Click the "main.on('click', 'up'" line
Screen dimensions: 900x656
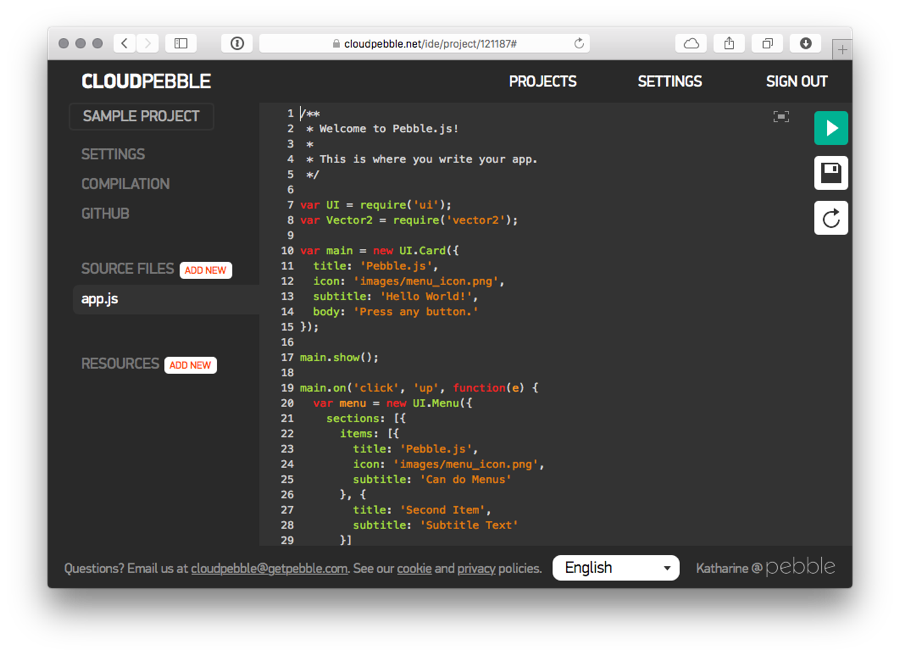(x=418, y=387)
